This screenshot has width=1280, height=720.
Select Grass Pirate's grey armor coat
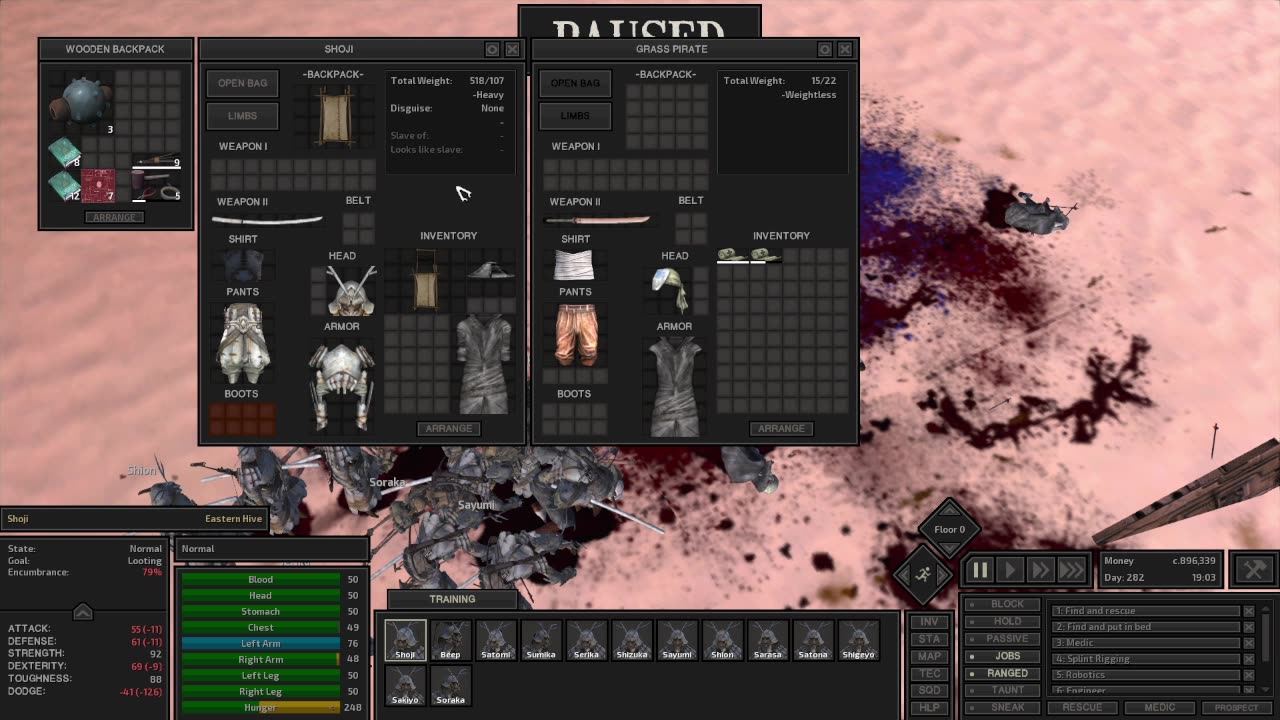click(x=675, y=386)
